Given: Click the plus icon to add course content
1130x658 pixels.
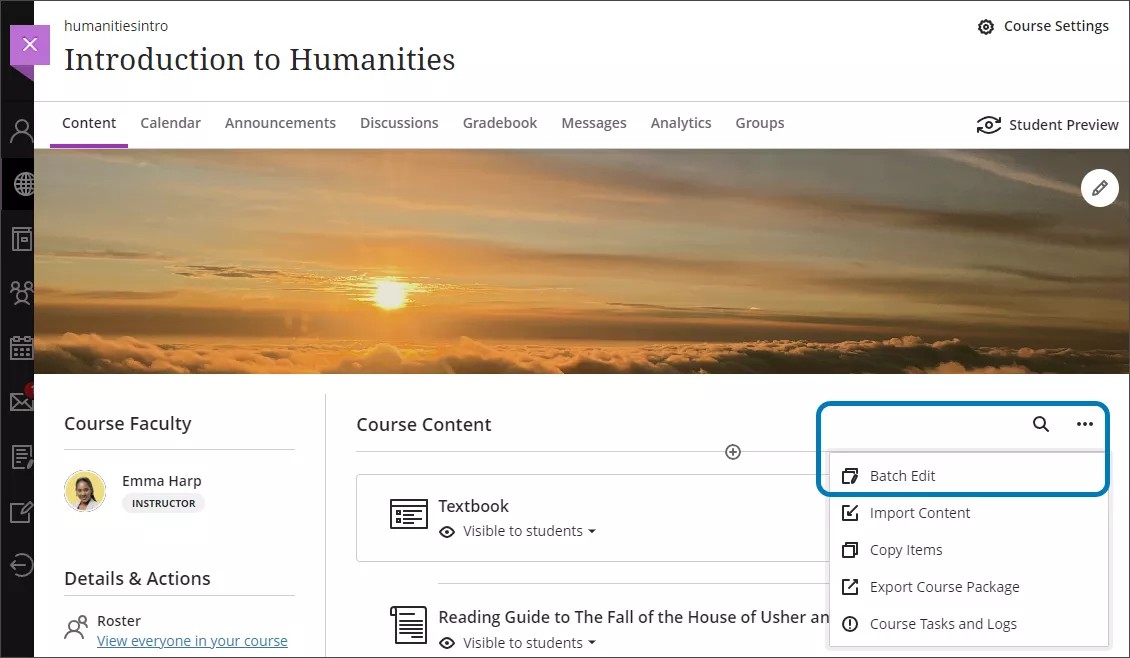Looking at the screenshot, I should pyautogui.click(x=733, y=452).
